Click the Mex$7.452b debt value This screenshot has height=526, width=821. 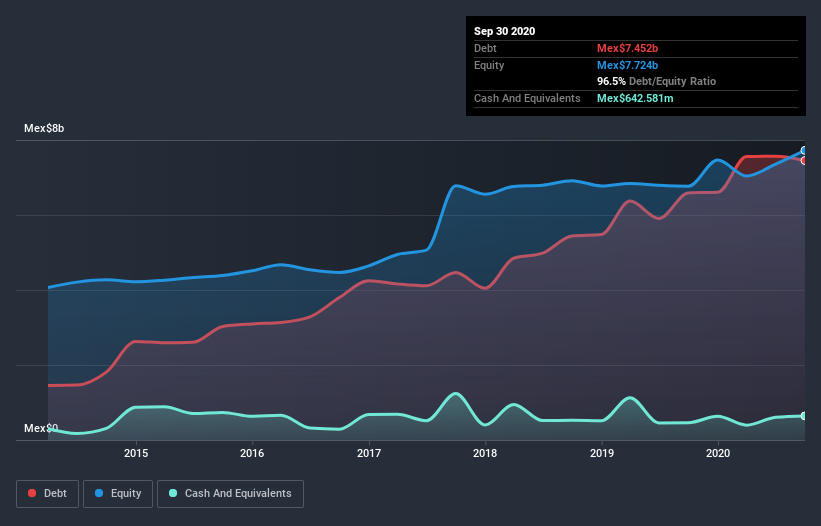point(627,48)
